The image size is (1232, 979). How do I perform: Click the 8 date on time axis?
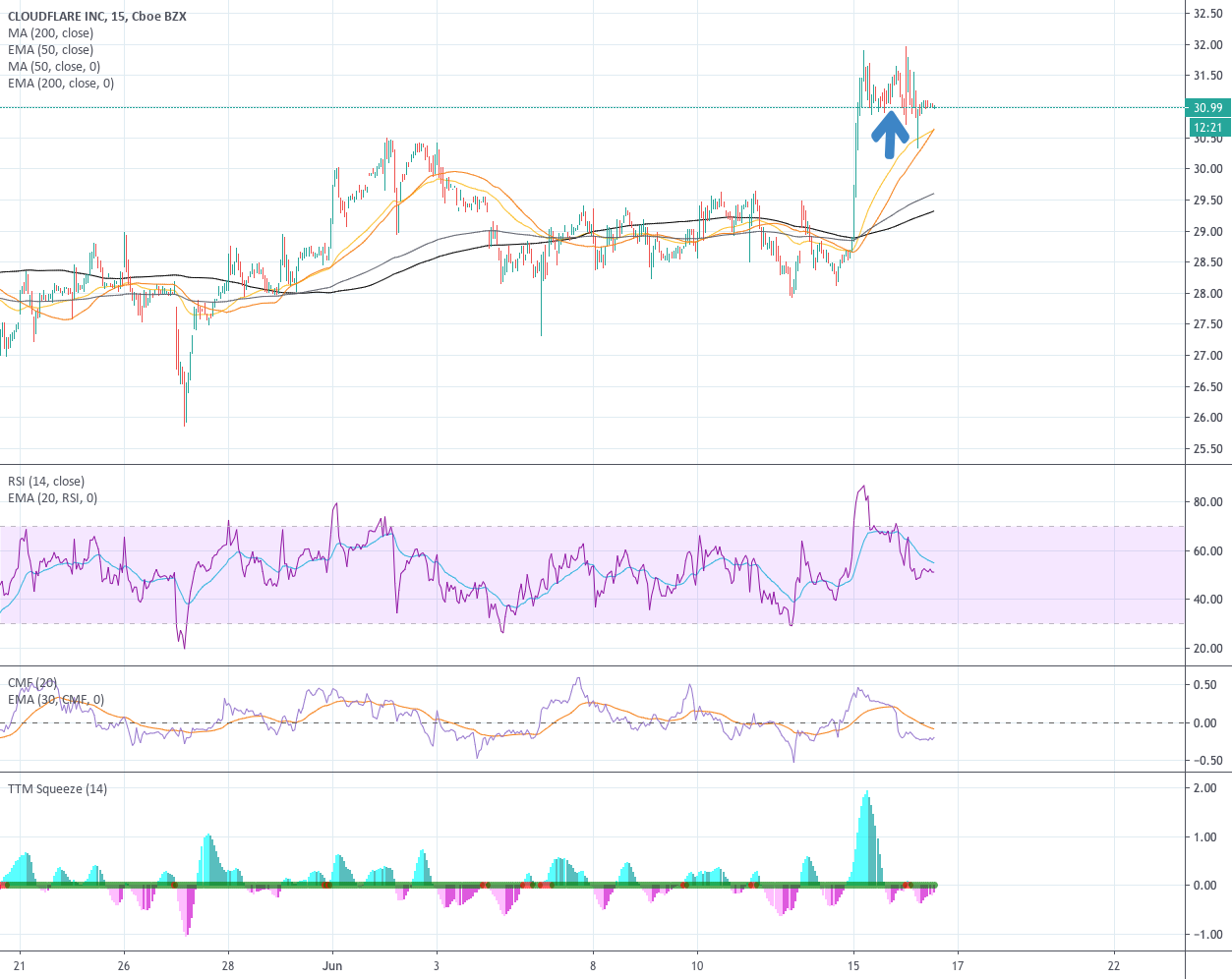[x=593, y=965]
